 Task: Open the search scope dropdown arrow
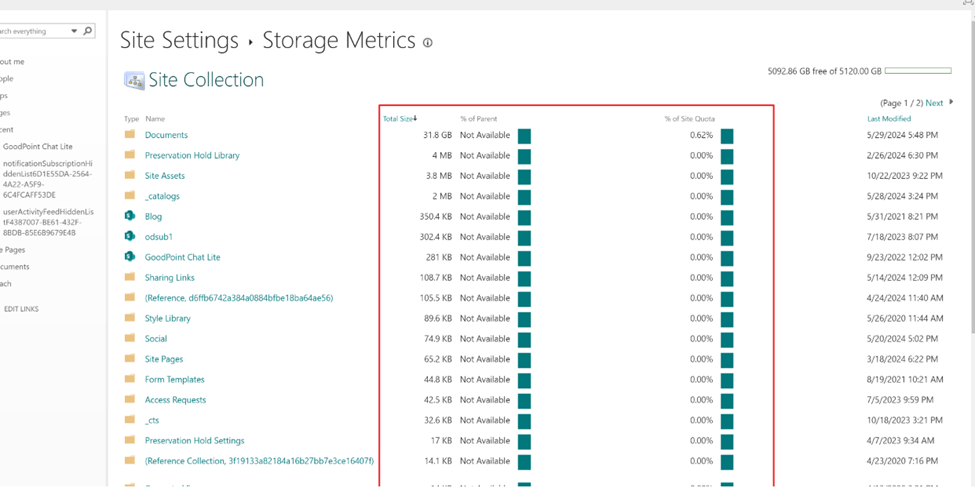pyautogui.click(x=74, y=30)
